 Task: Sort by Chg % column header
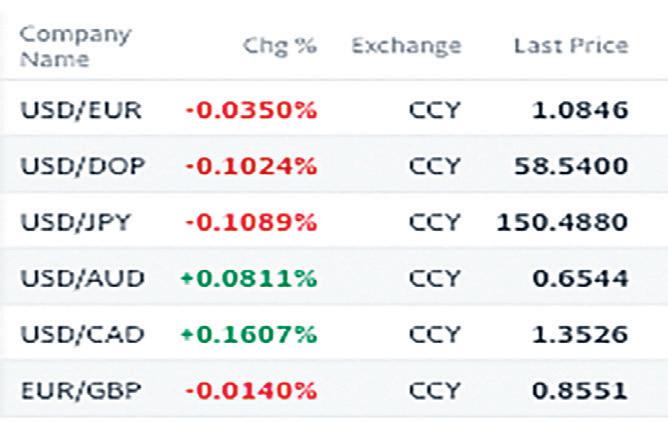click(x=280, y=46)
